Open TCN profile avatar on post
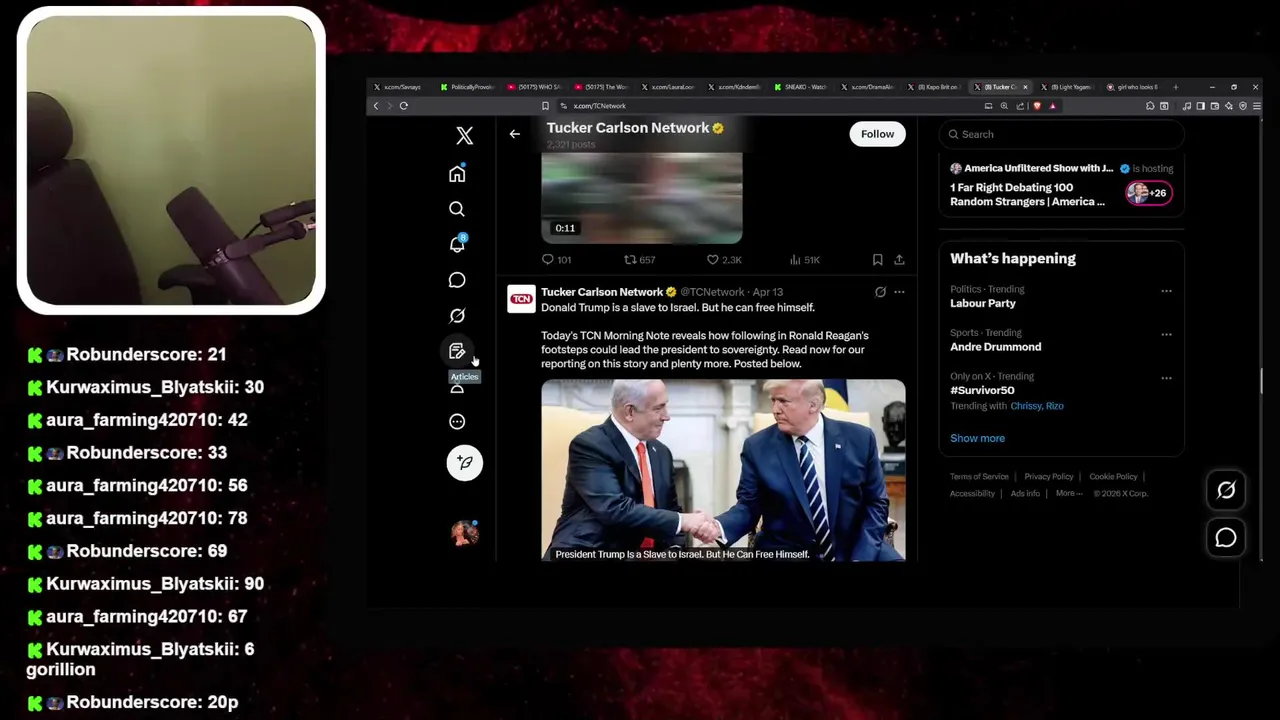The height and width of the screenshot is (720, 1280). click(x=521, y=299)
